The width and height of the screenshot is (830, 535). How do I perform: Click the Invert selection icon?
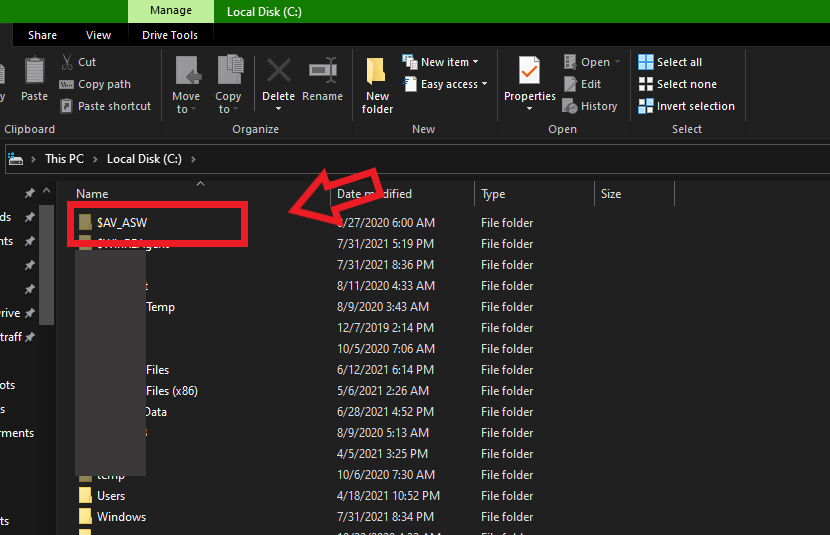click(646, 106)
